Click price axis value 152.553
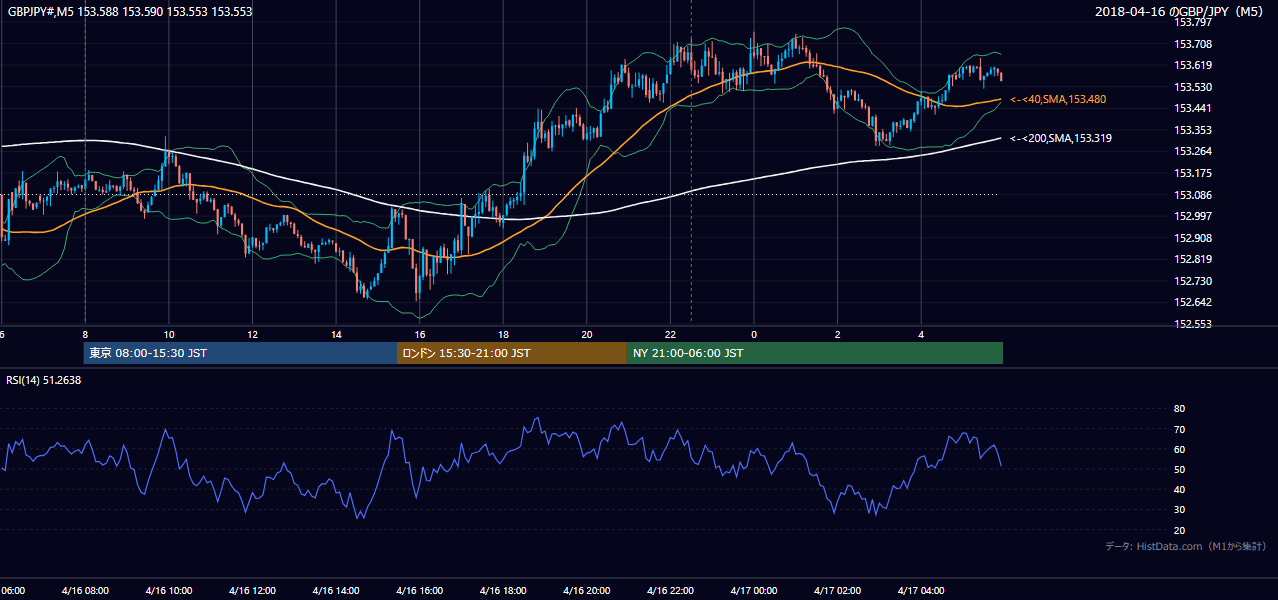The height and width of the screenshot is (600, 1278). [1192, 324]
